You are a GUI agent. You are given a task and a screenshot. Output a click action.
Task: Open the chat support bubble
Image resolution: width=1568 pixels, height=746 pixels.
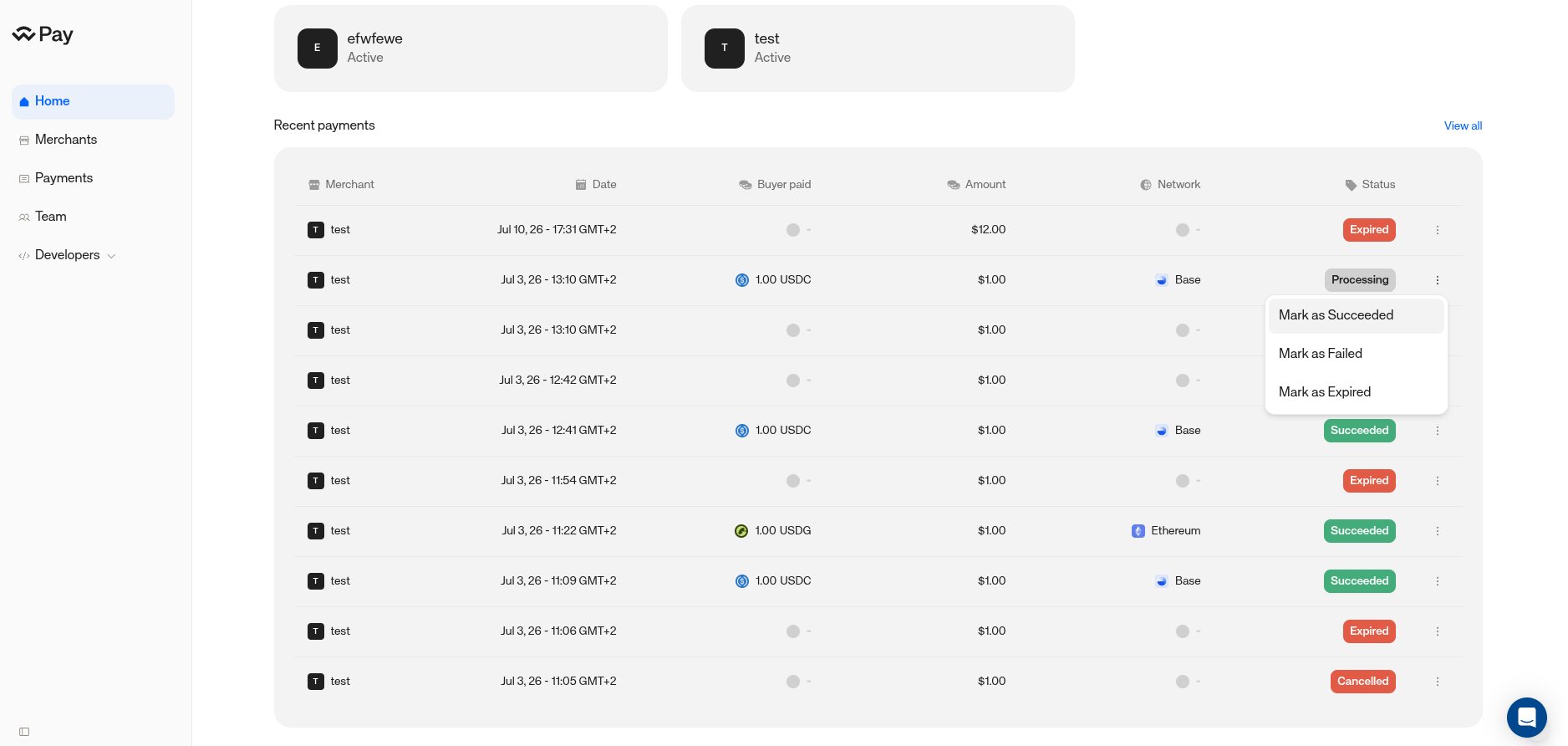click(x=1527, y=718)
